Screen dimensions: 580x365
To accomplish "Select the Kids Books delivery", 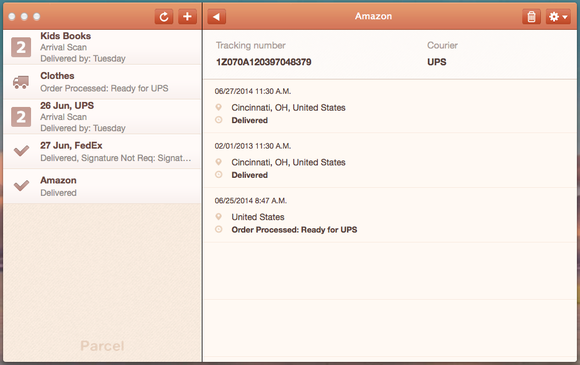I will (102, 47).
